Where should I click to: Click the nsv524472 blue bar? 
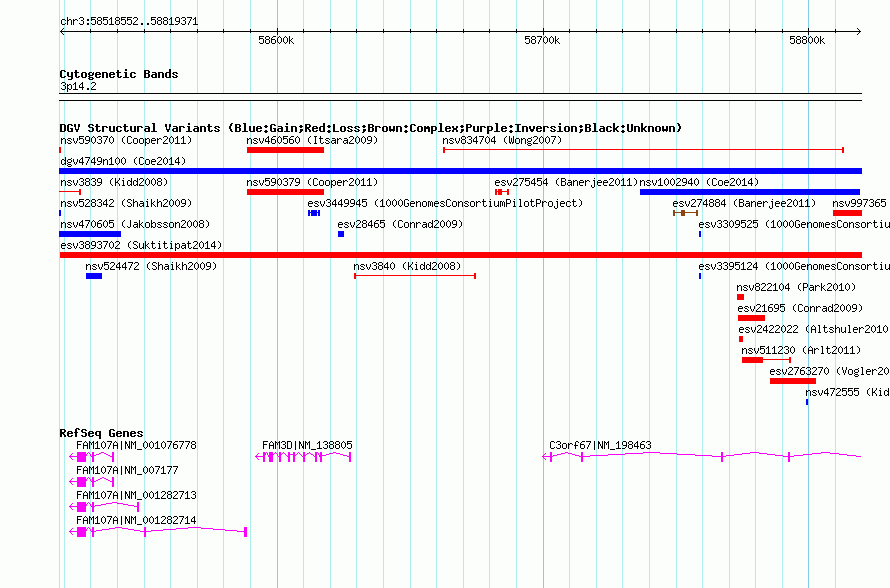pos(94,276)
